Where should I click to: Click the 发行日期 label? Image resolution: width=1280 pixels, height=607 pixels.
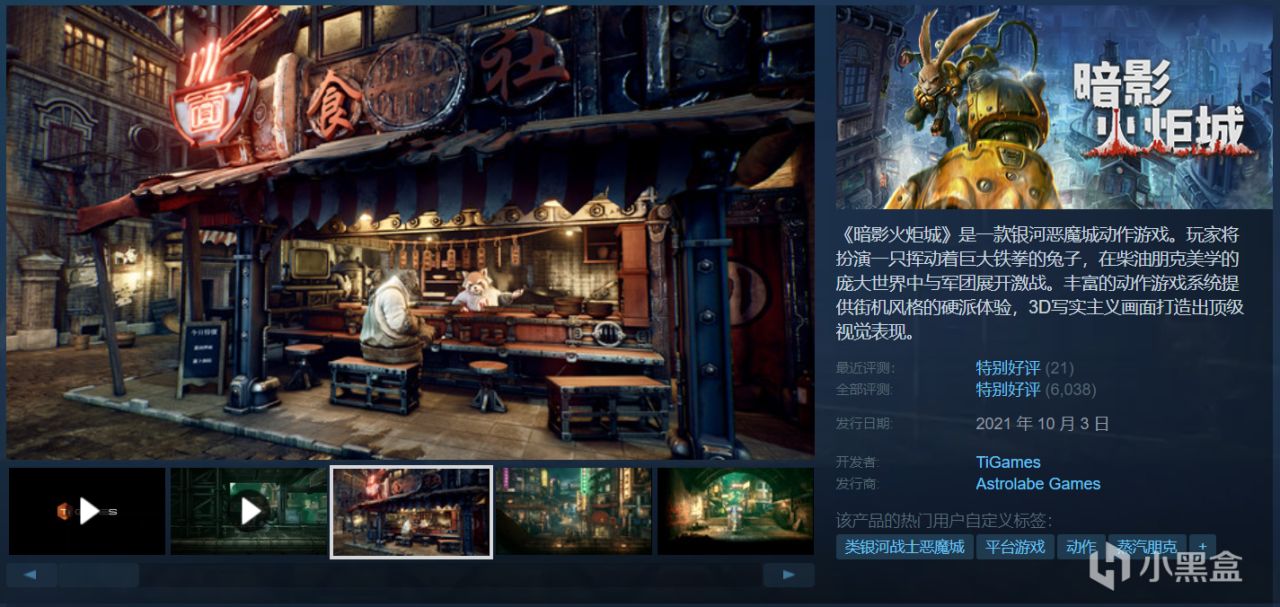pyautogui.click(x=864, y=423)
